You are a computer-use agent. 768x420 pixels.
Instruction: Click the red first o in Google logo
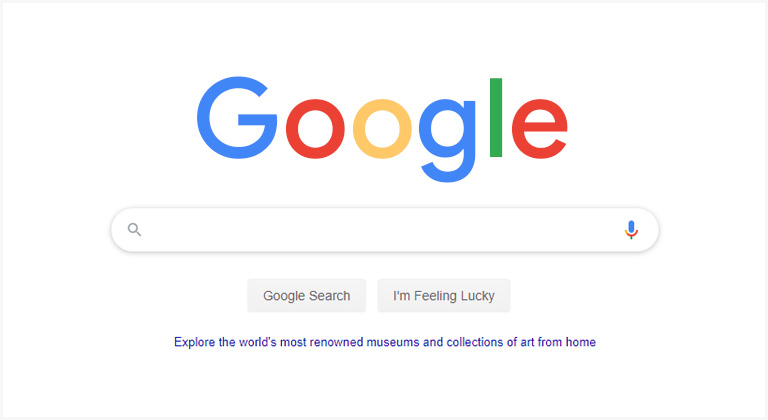point(315,129)
